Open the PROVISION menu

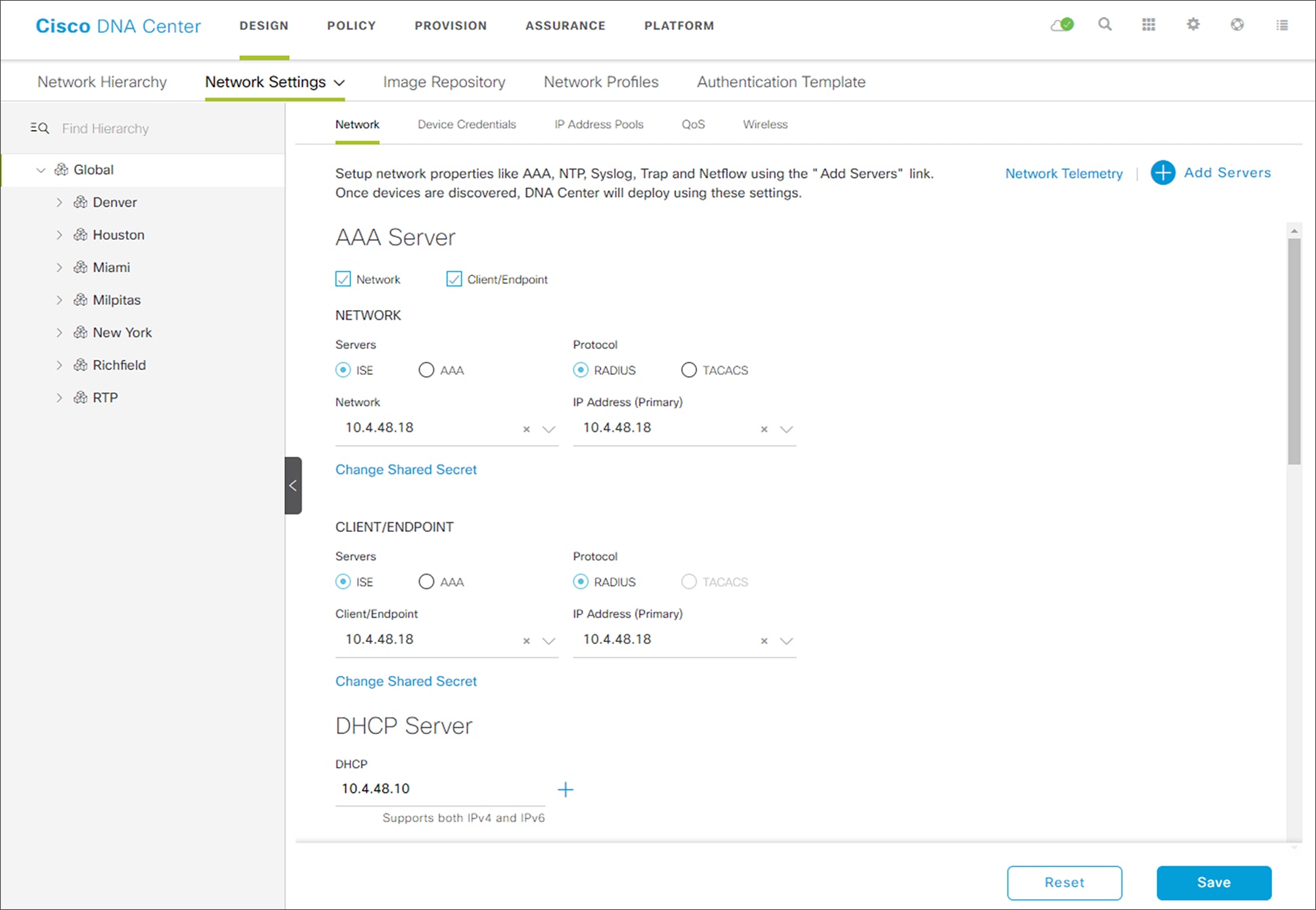451,26
